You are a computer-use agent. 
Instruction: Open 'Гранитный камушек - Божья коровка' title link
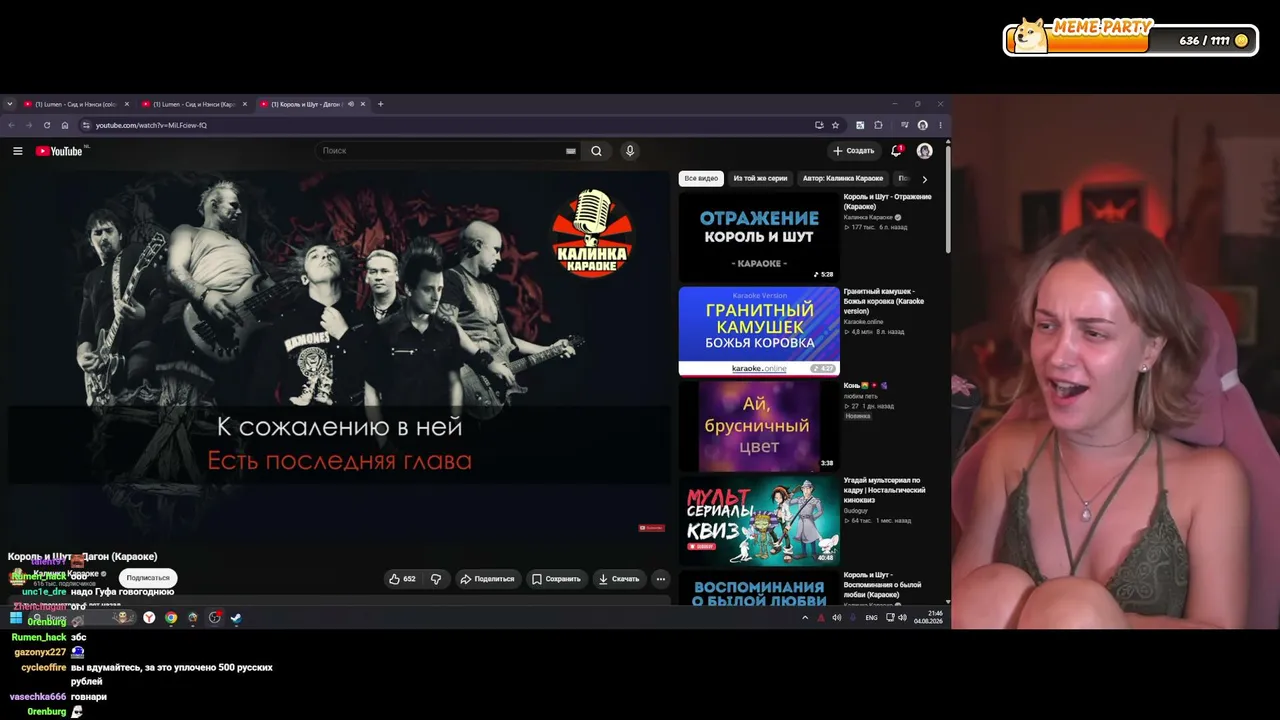[884, 301]
